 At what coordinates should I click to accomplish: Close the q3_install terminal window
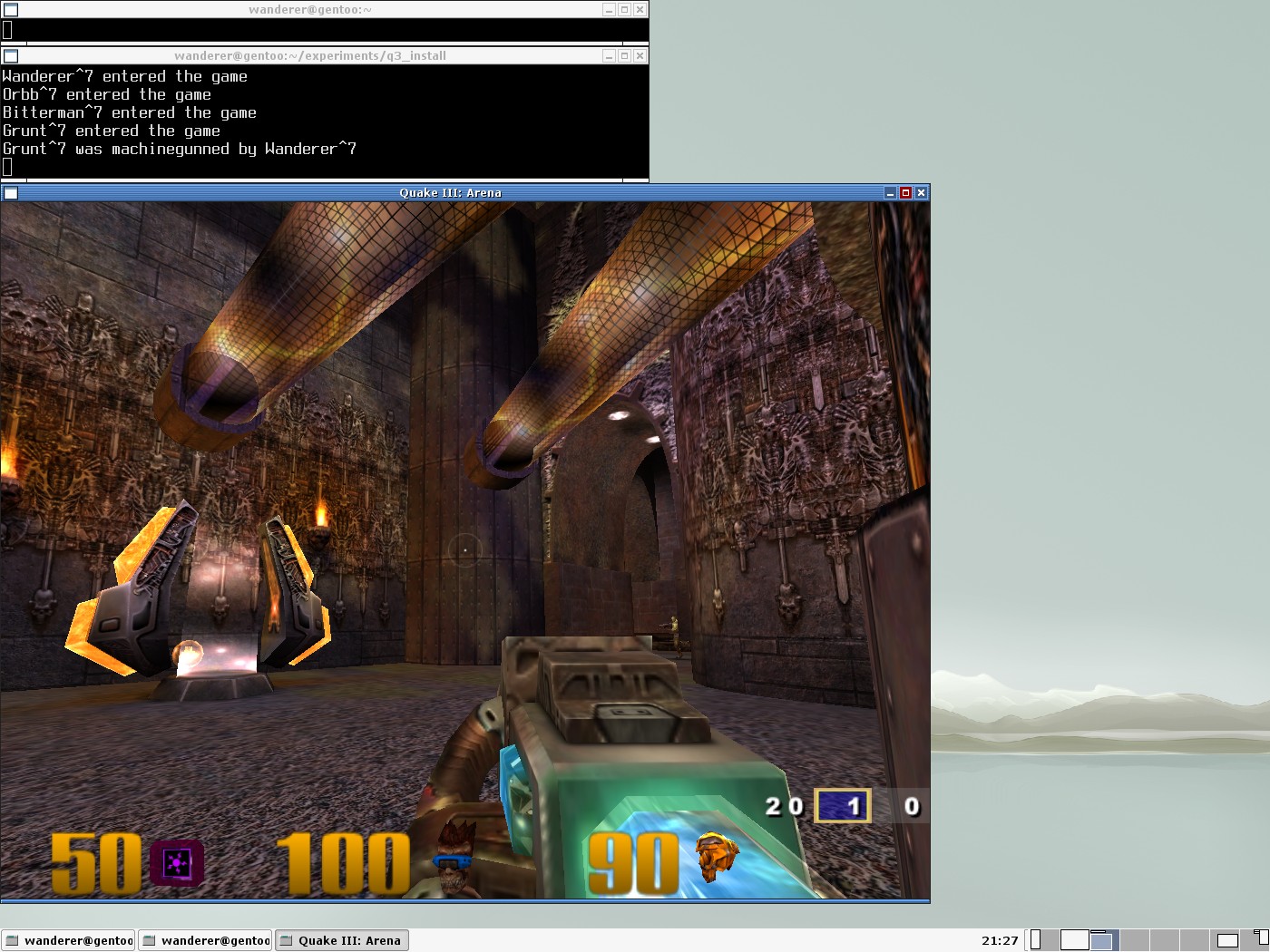640,56
